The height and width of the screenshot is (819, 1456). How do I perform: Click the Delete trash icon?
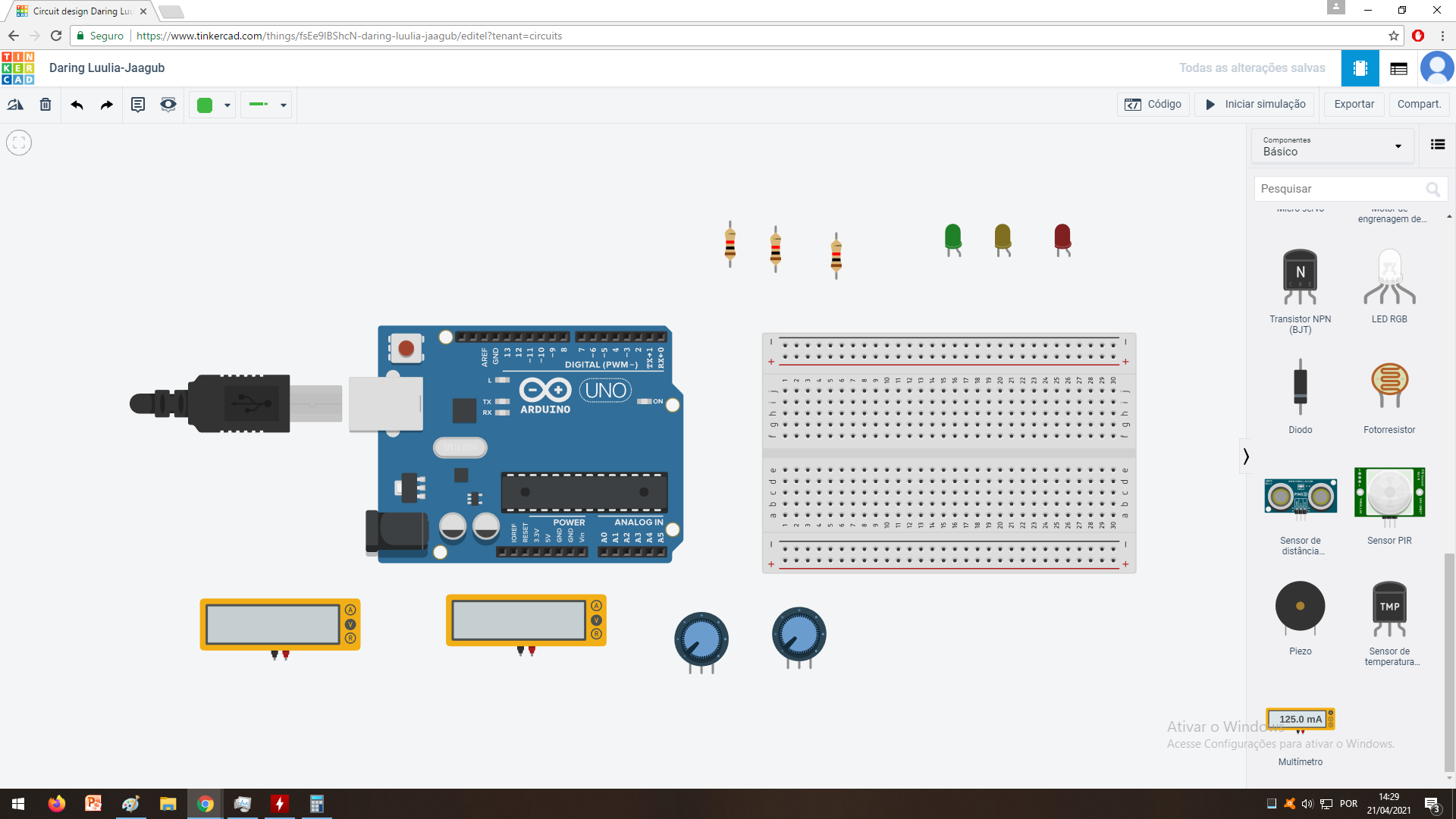point(45,105)
